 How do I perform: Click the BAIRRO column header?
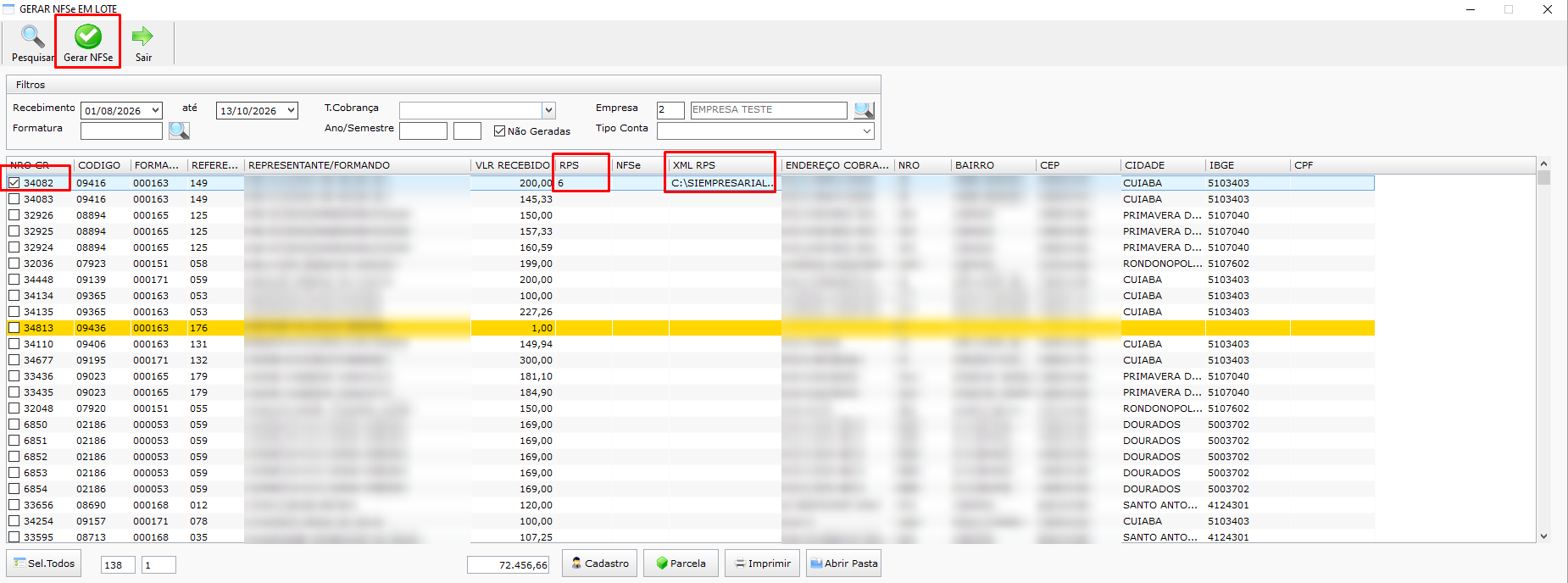point(993,165)
